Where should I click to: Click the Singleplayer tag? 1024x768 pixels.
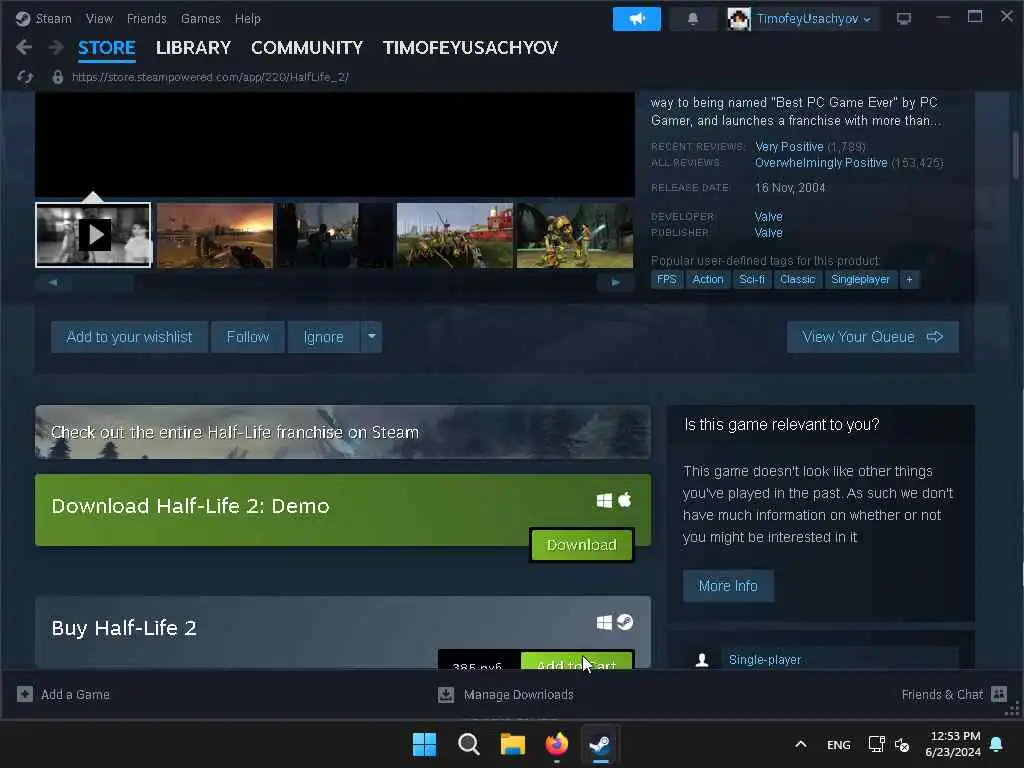860,280
